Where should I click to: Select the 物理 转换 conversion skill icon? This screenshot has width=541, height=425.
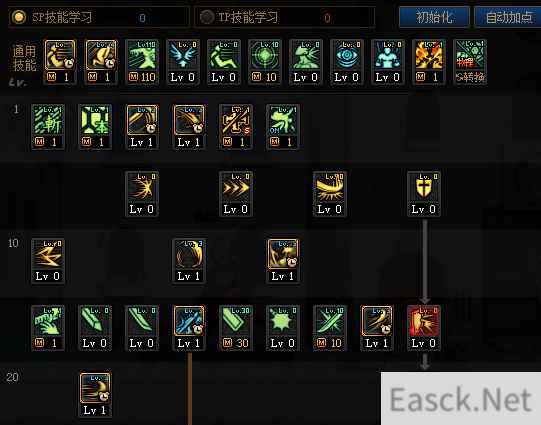click(470, 55)
